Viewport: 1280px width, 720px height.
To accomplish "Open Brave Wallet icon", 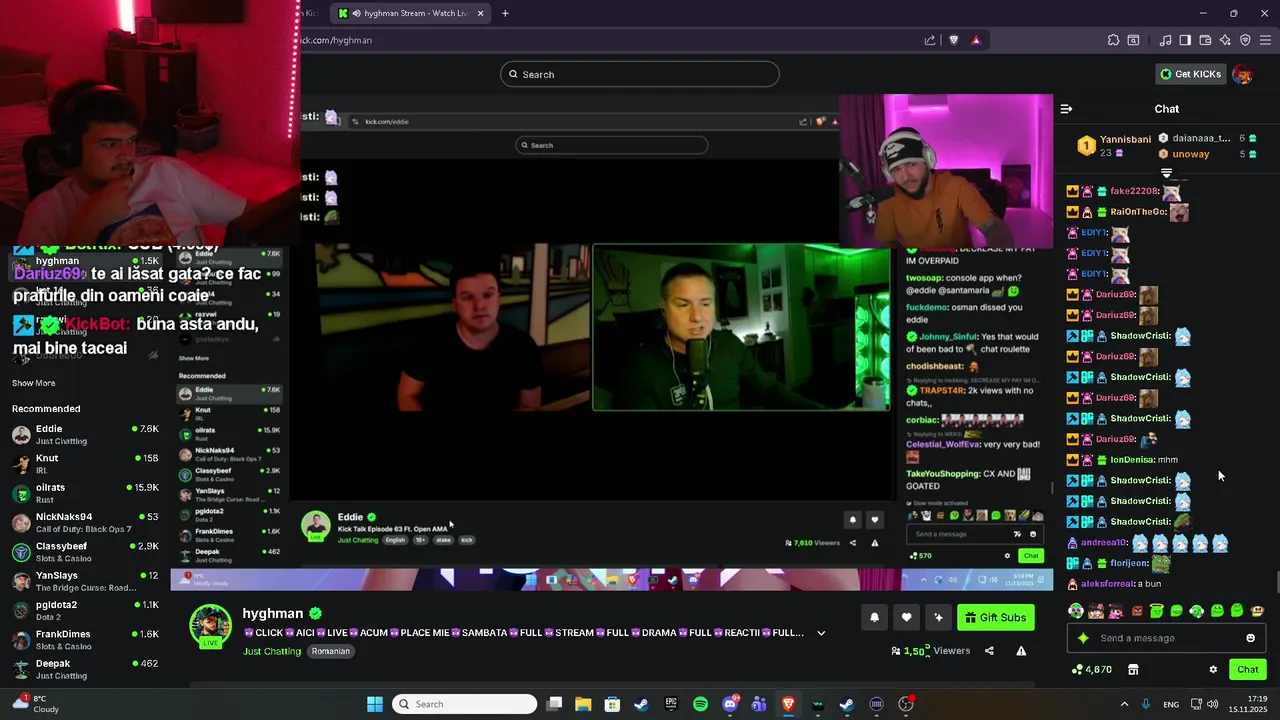I will tap(1205, 40).
